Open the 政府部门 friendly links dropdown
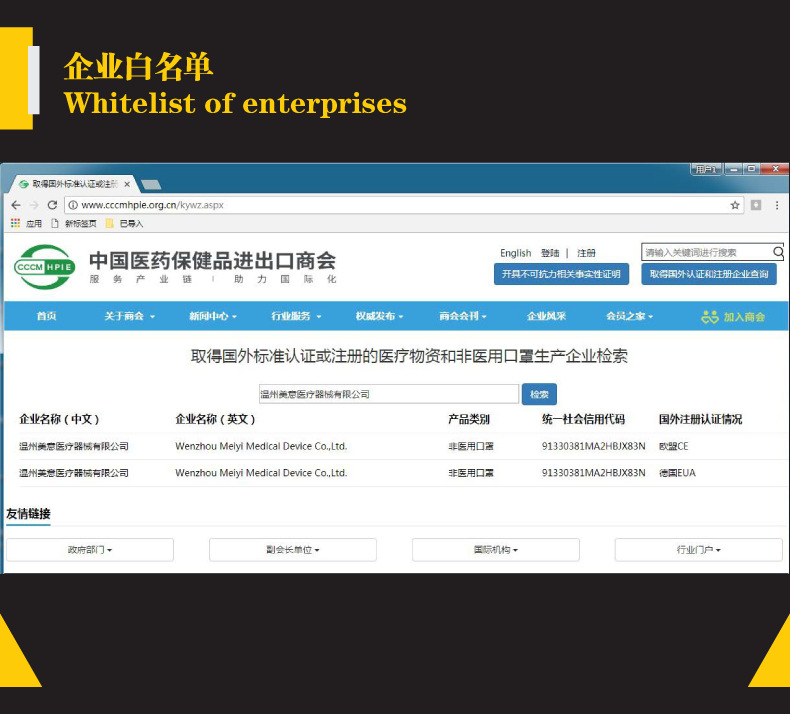Image resolution: width=790 pixels, height=714 pixels. (x=90, y=550)
